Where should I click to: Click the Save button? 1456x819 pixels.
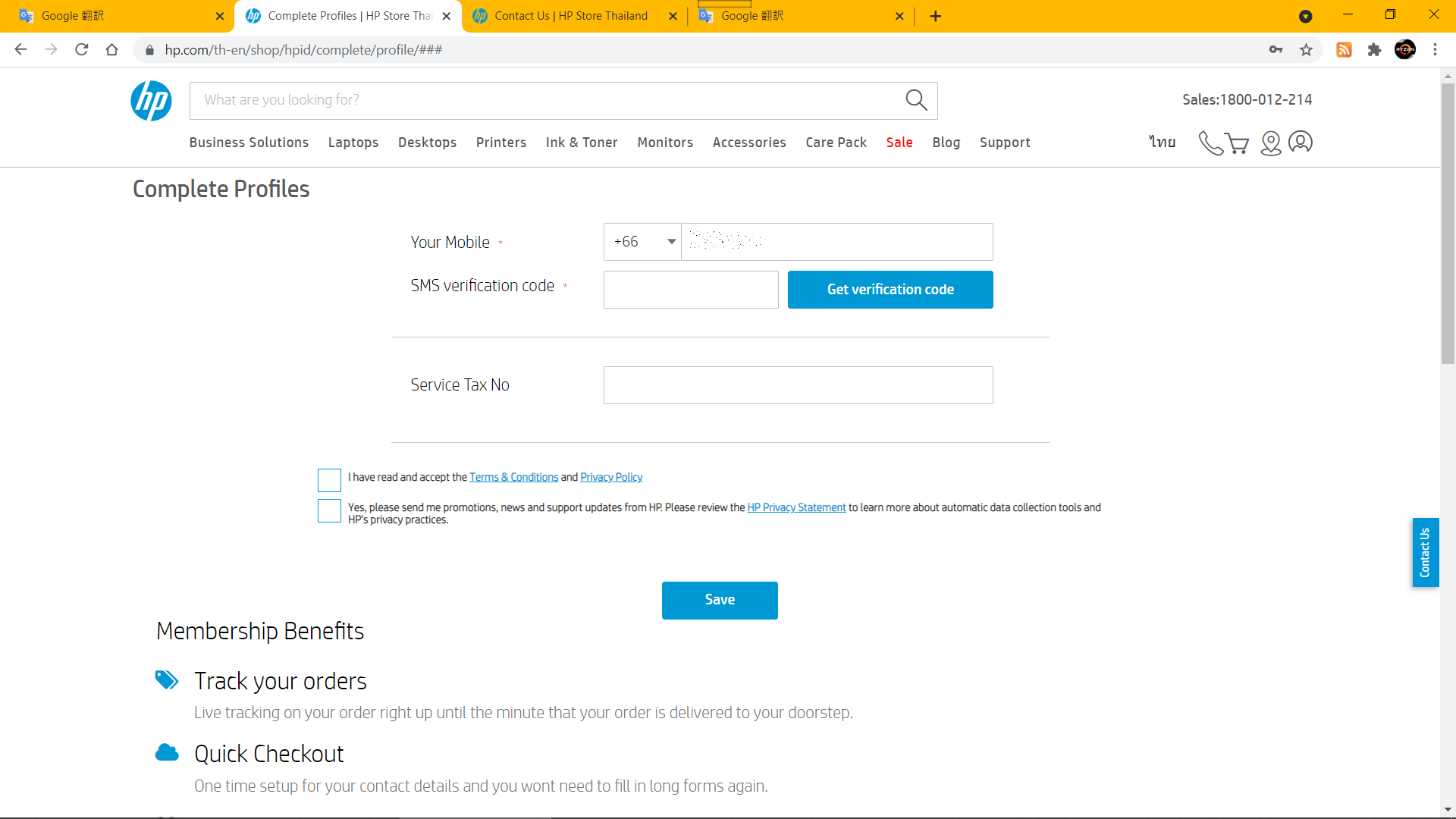click(x=720, y=601)
